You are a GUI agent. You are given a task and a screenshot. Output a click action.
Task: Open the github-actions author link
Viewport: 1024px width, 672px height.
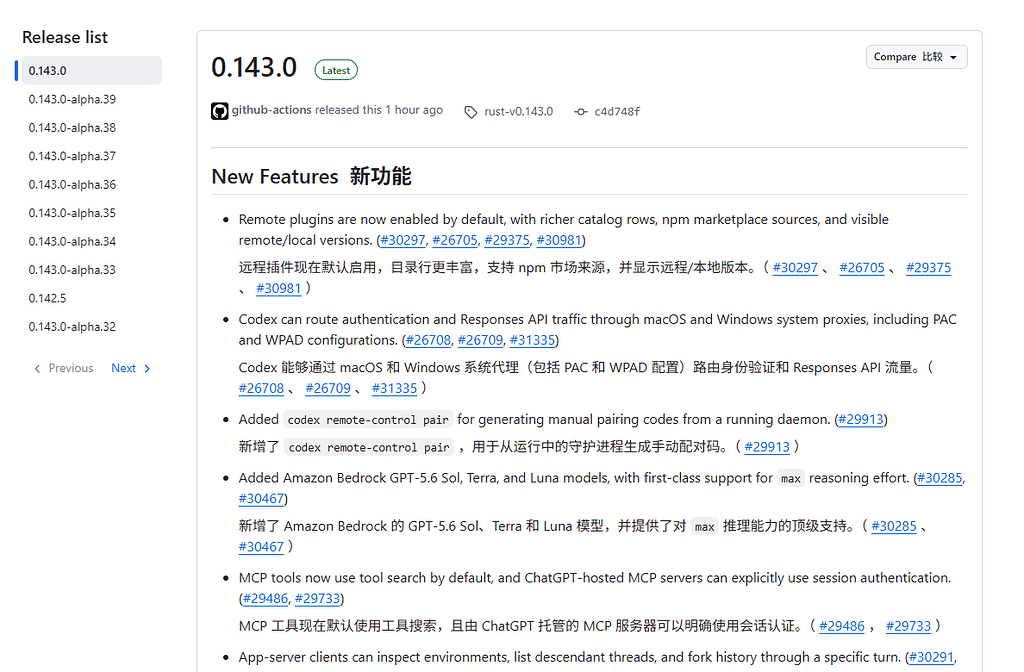click(x=271, y=110)
